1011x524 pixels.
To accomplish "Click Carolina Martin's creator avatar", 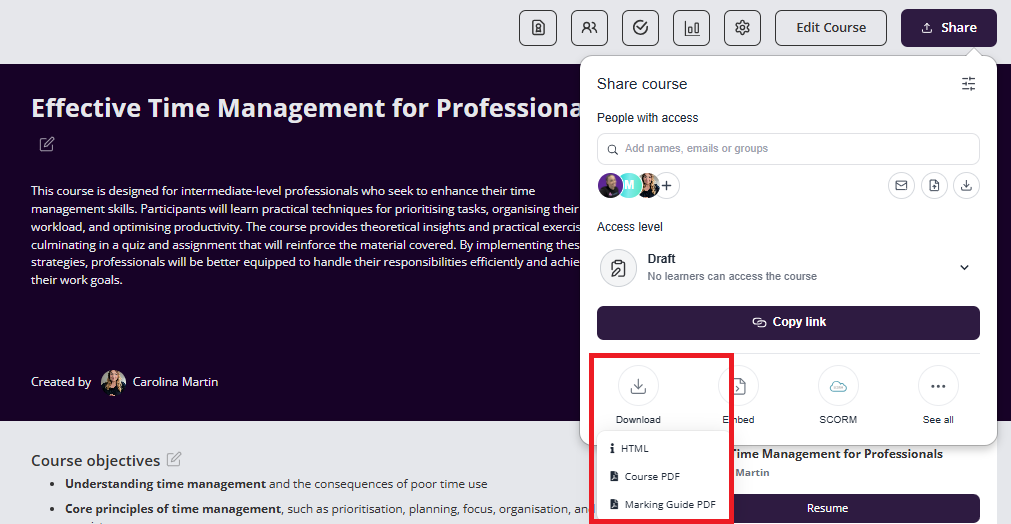I will click(x=113, y=382).
